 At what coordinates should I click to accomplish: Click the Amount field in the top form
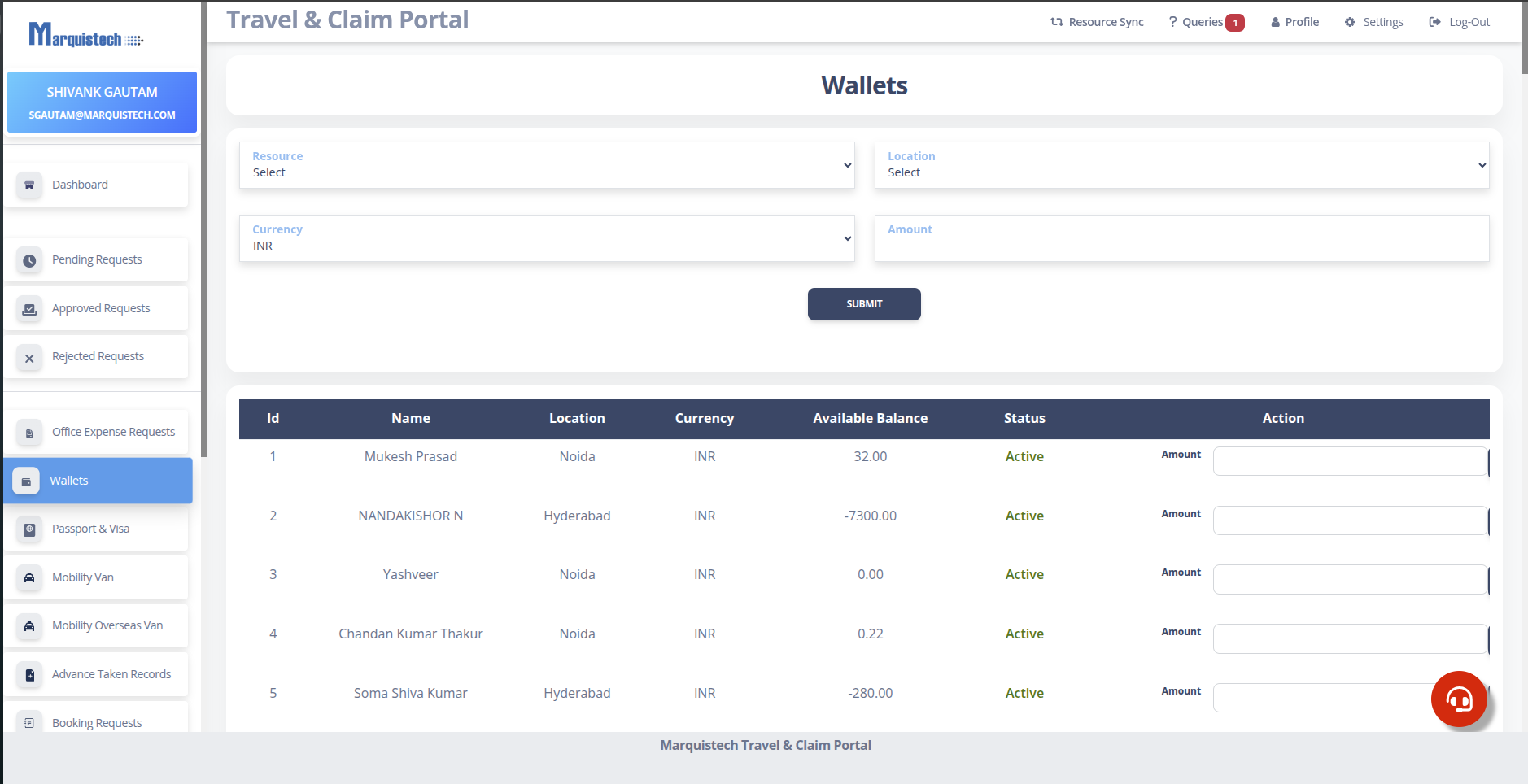(x=1181, y=244)
